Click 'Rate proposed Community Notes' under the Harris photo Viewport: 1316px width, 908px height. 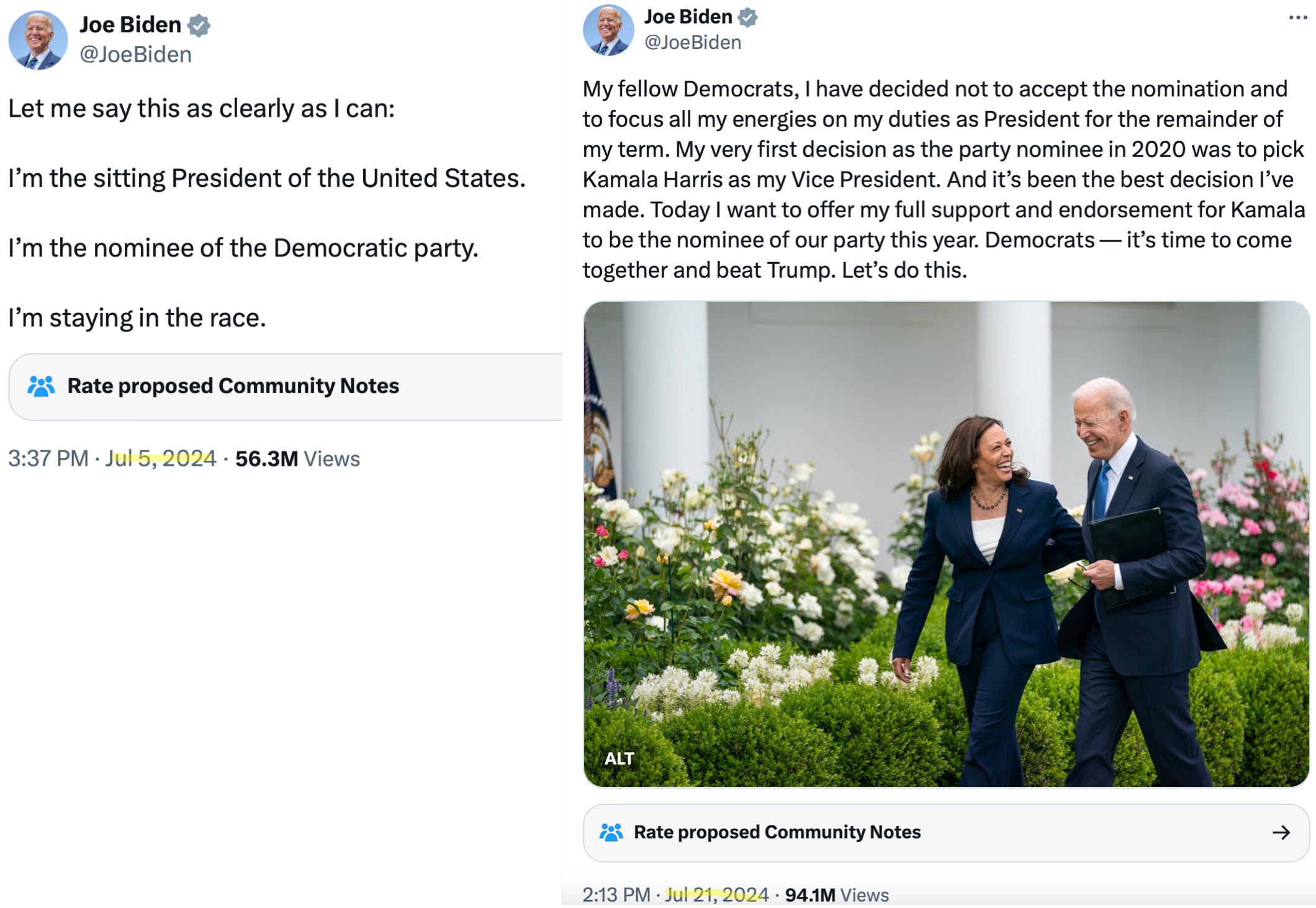[x=777, y=832]
